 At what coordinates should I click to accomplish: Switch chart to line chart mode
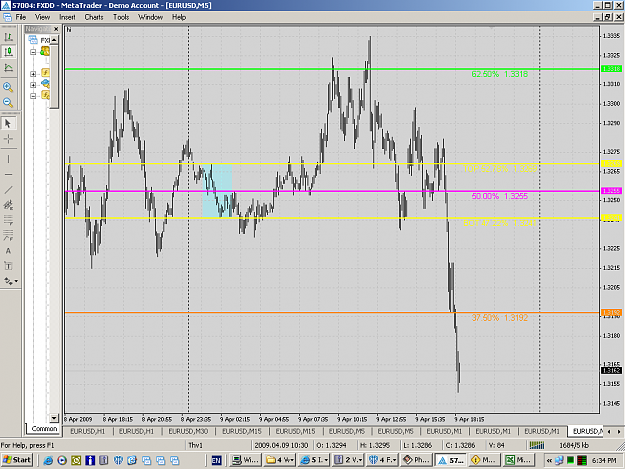click(x=8, y=68)
